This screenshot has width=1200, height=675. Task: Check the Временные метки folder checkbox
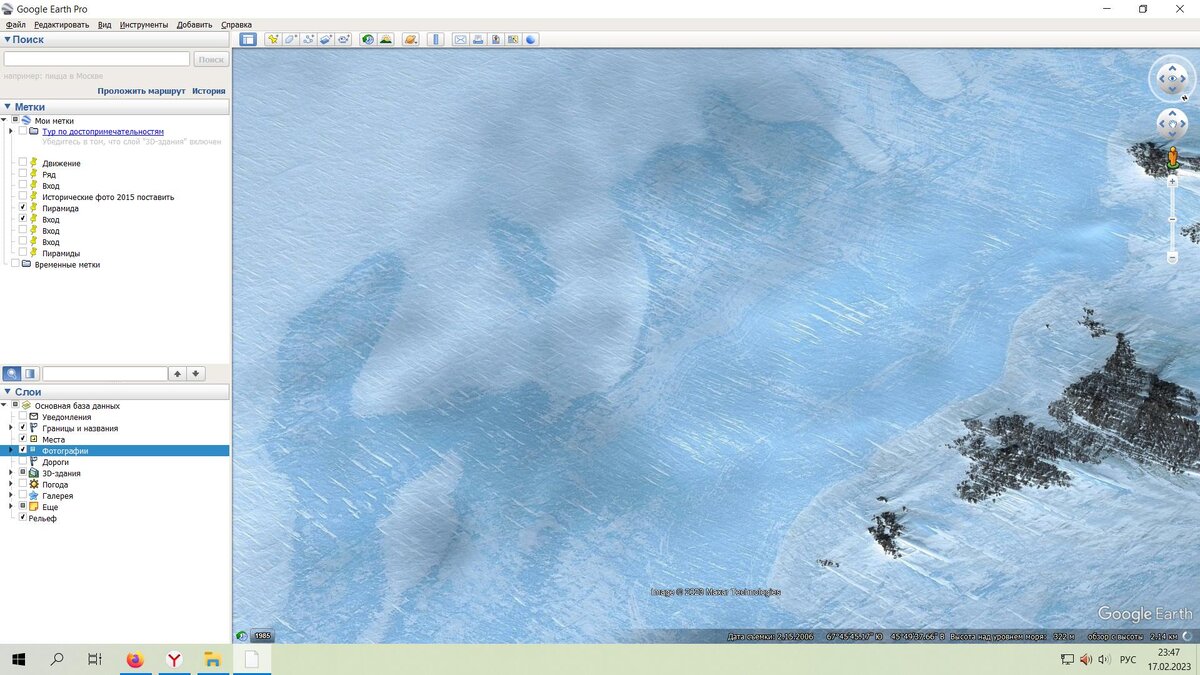(14, 264)
